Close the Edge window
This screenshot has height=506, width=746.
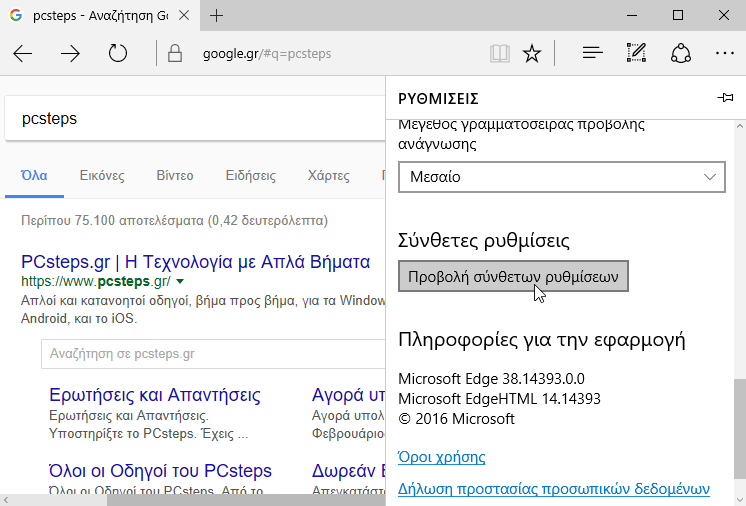click(x=724, y=16)
